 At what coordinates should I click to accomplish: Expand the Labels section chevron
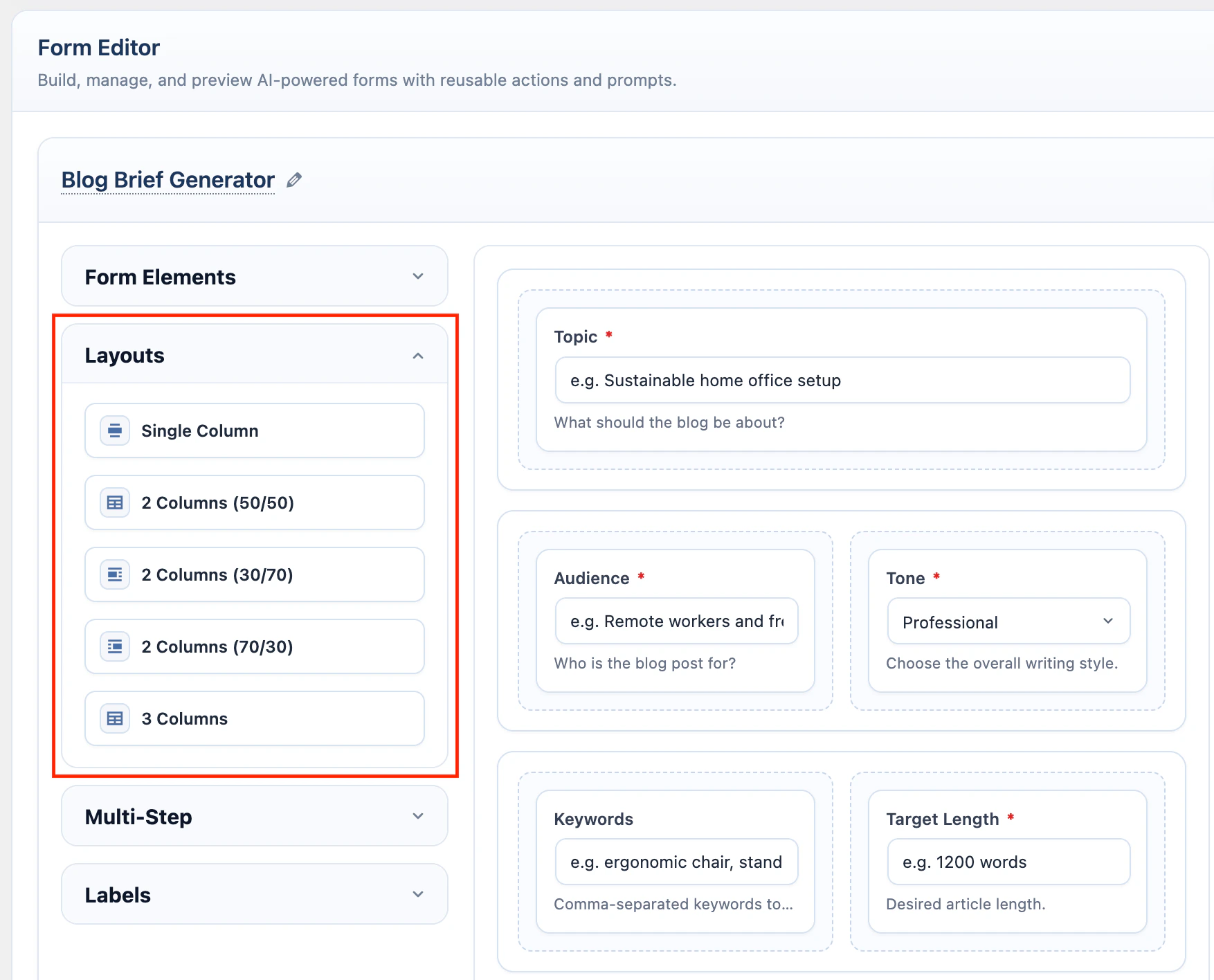coord(418,895)
